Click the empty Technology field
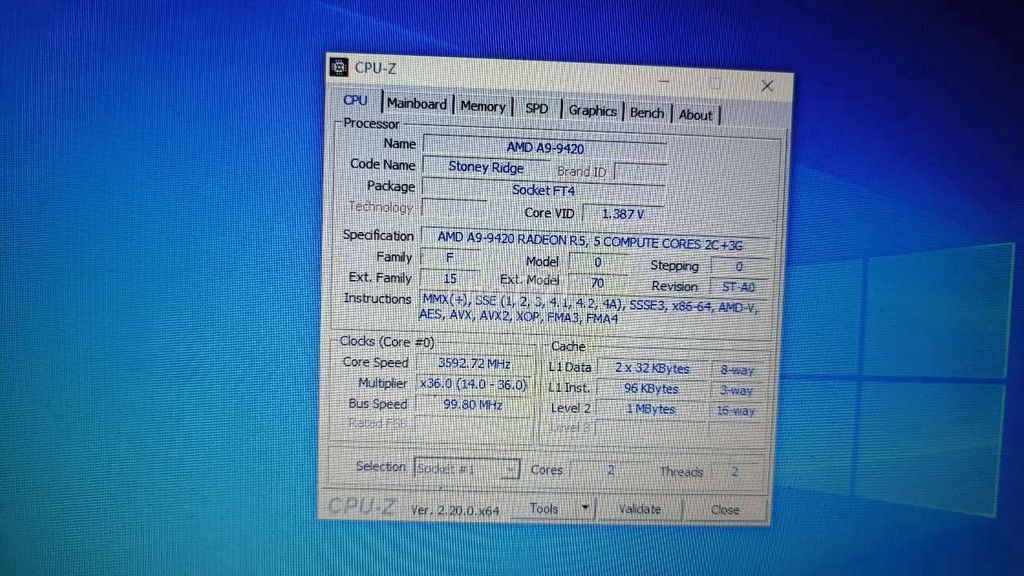 click(455, 208)
